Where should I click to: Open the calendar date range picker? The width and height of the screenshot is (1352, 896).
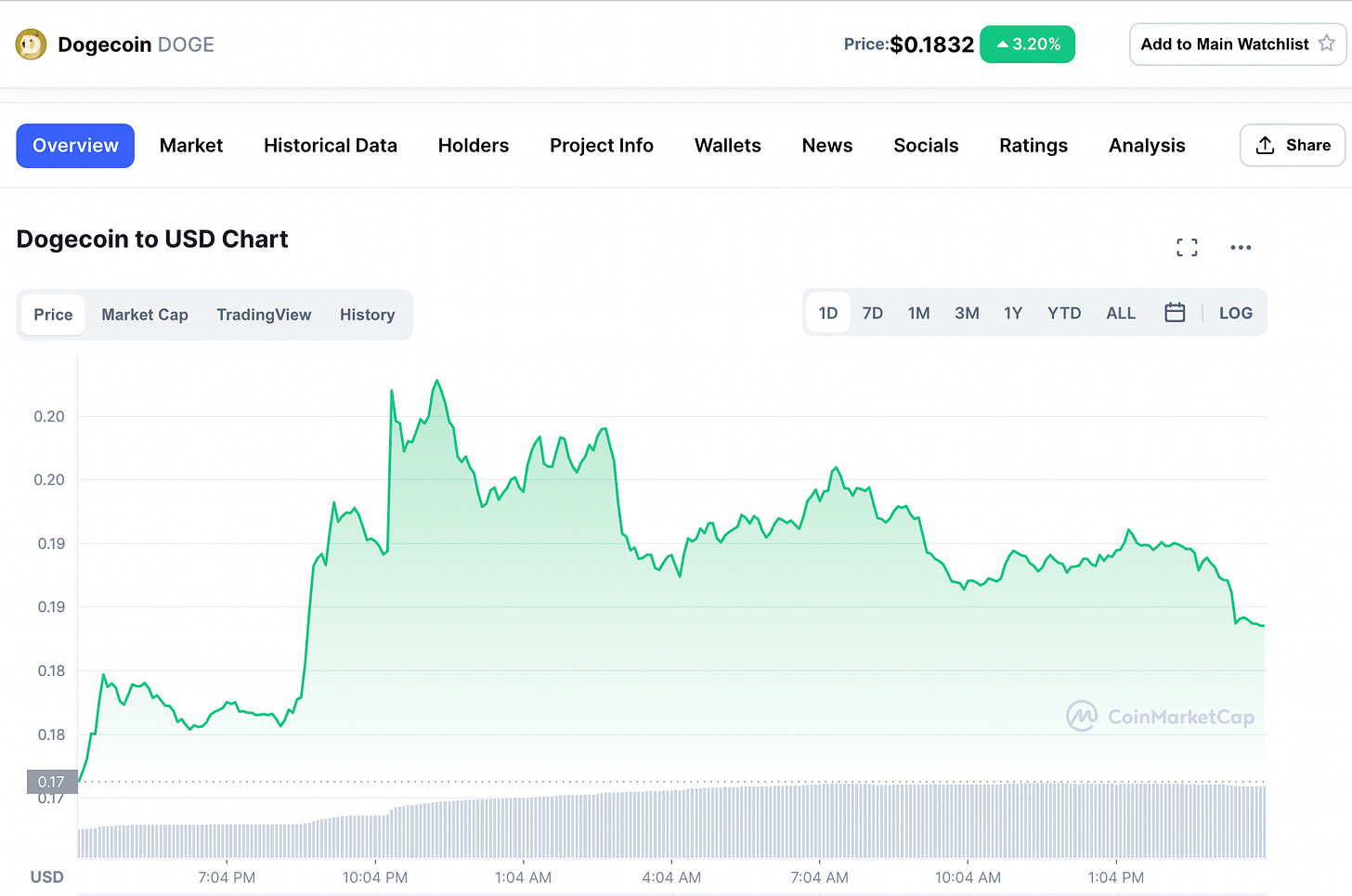click(1175, 313)
